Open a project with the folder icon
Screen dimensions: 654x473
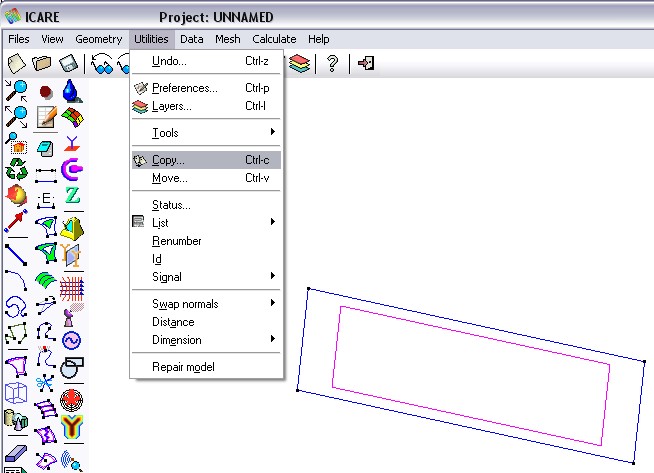(x=42, y=64)
